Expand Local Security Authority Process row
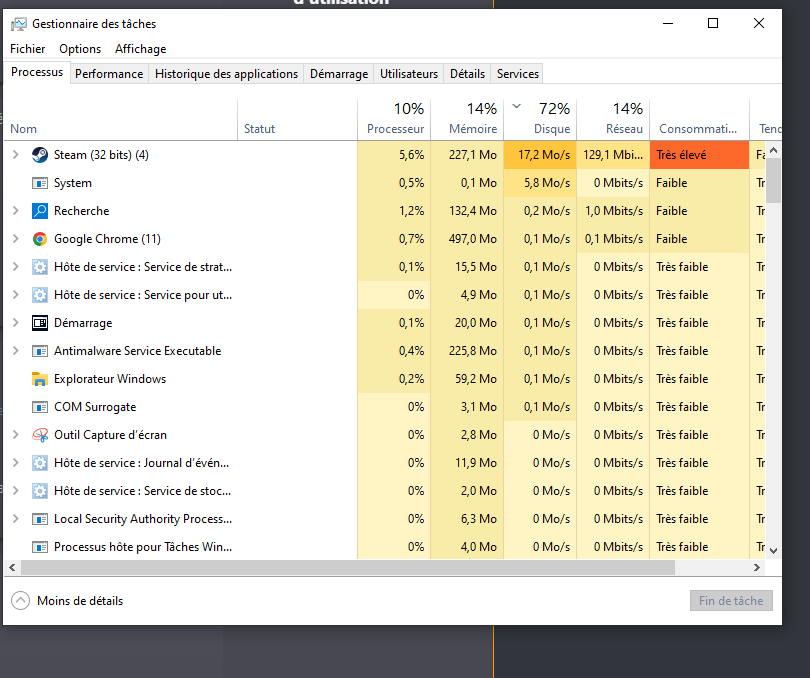Image resolution: width=810 pixels, height=678 pixels. (15, 518)
